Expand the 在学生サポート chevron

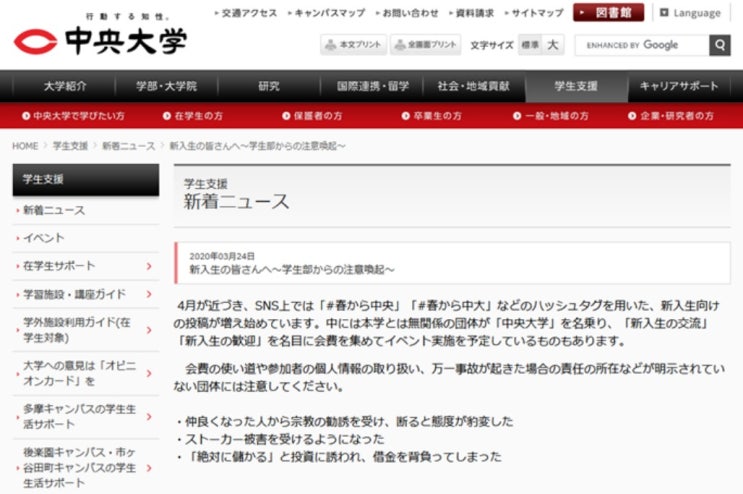[149, 266]
